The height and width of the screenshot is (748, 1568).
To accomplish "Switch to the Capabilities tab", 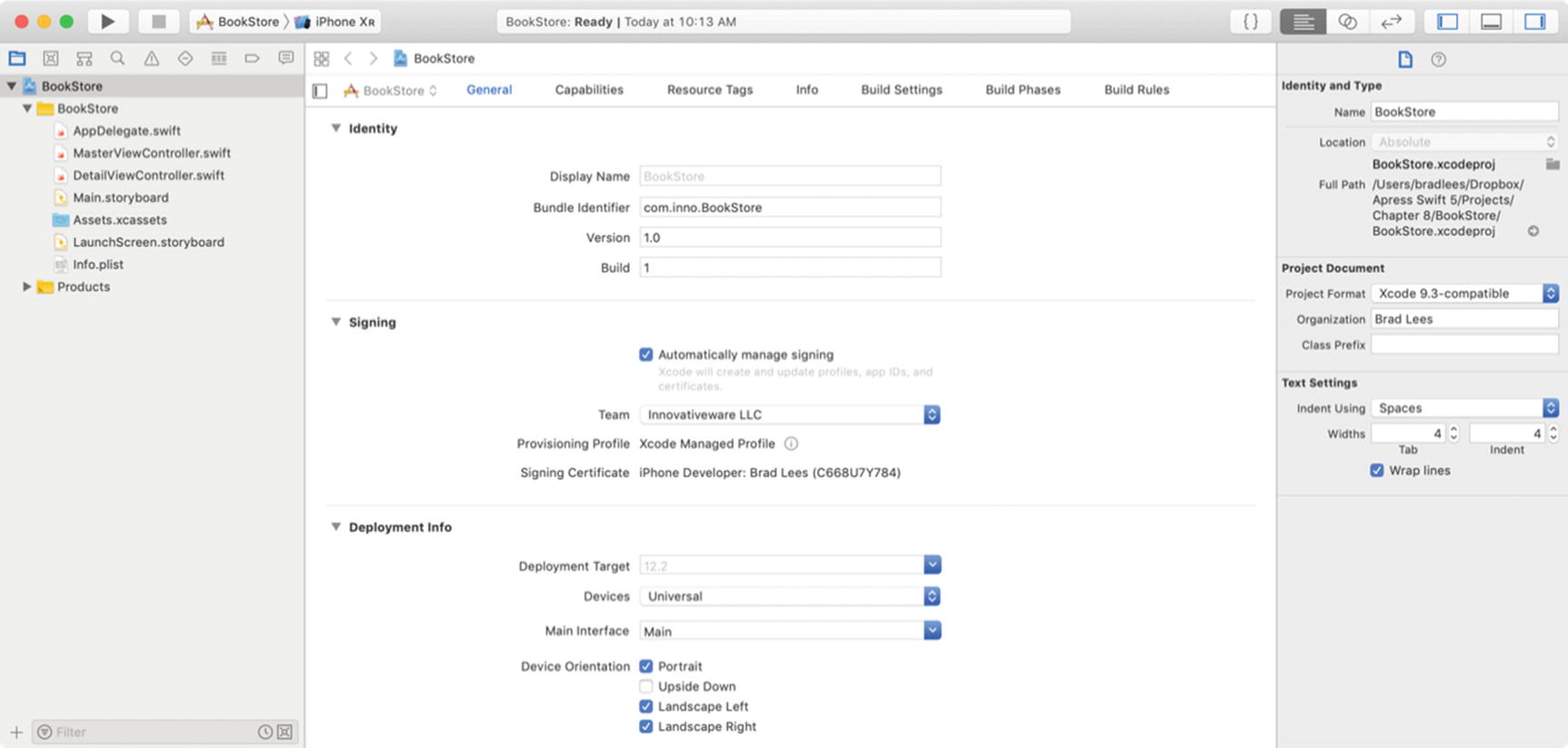I will [x=589, y=90].
